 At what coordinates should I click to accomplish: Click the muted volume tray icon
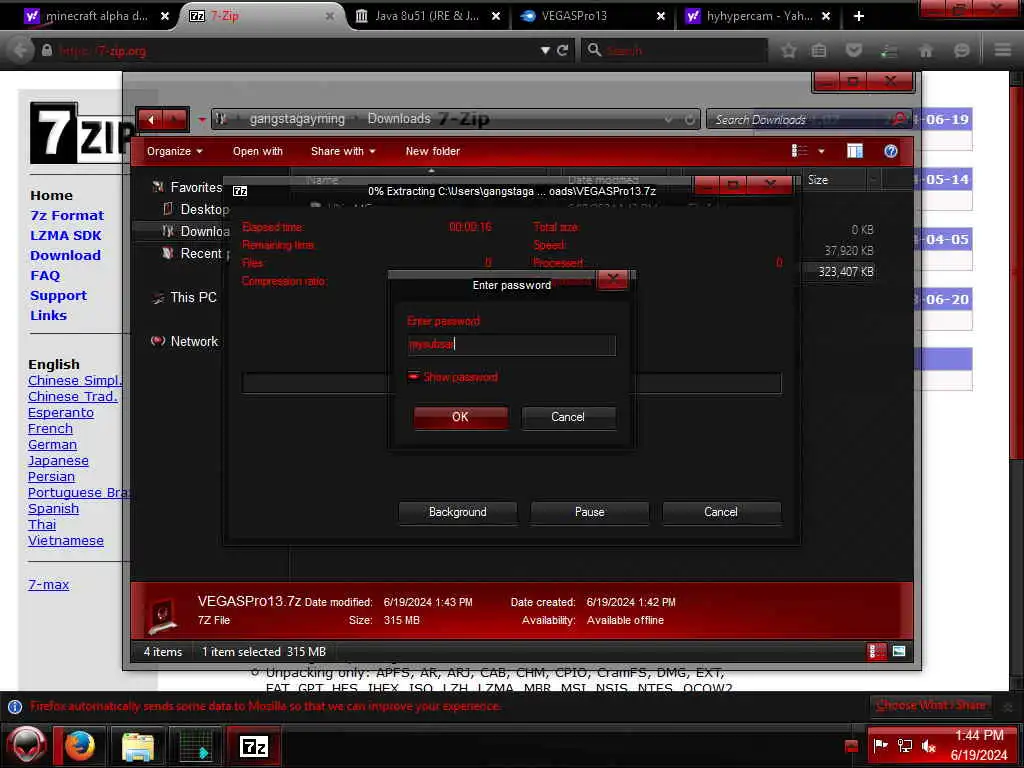tap(928, 746)
